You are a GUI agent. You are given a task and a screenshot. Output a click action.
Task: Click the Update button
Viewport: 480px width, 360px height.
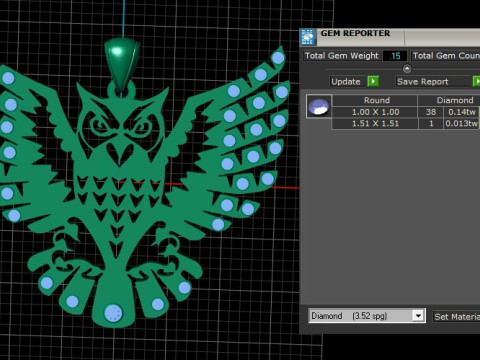click(346, 82)
